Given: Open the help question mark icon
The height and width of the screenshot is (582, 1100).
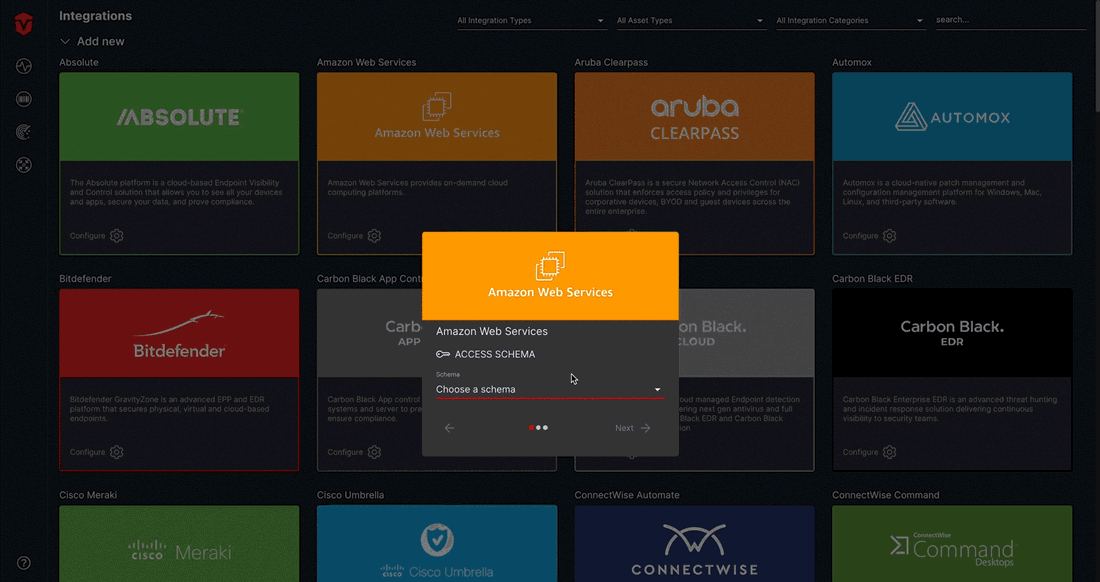Looking at the screenshot, I should pyautogui.click(x=24, y=563).
